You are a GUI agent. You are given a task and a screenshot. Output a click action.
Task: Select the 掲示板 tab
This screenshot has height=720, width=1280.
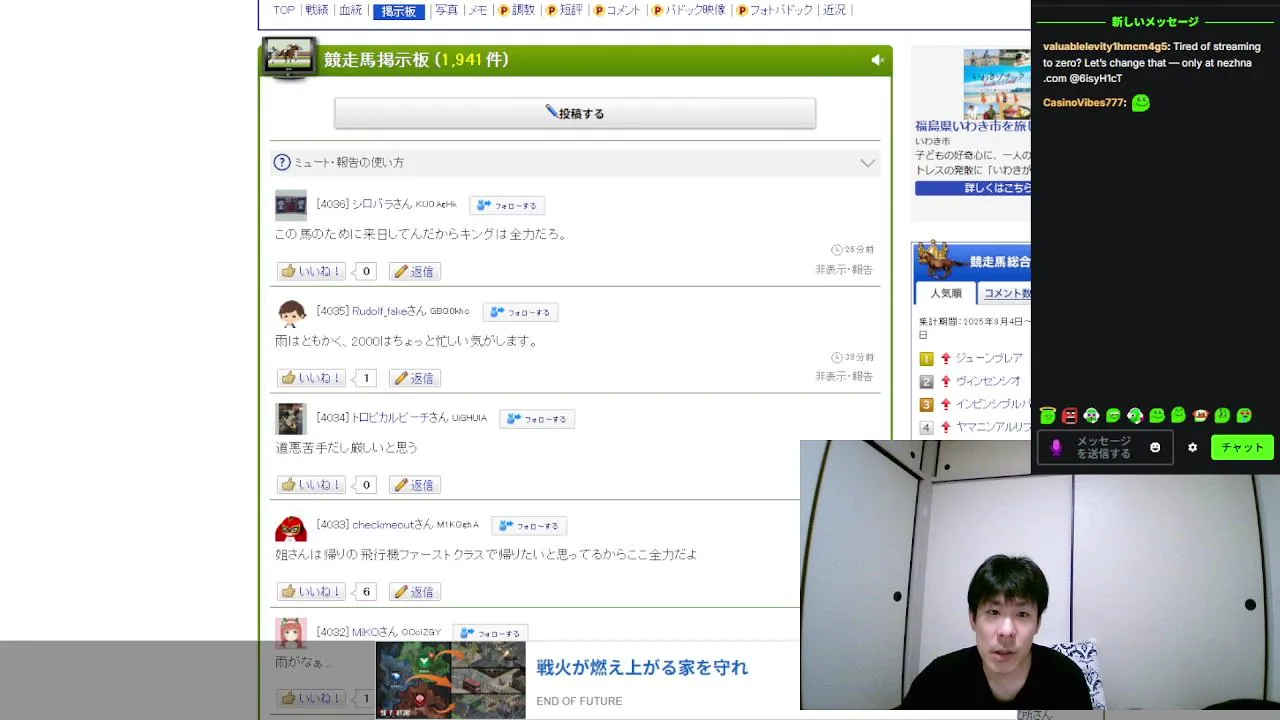[x=398, y=11]
